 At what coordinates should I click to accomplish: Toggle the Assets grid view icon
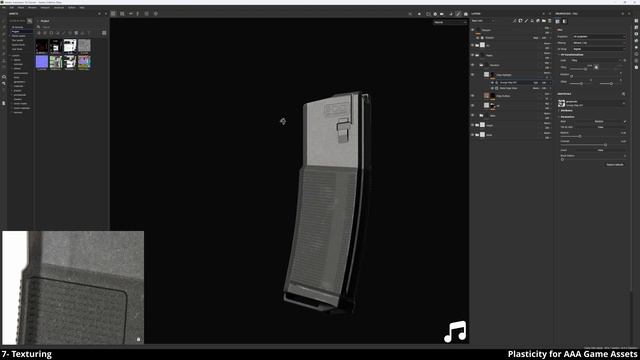tap(104, 33)
